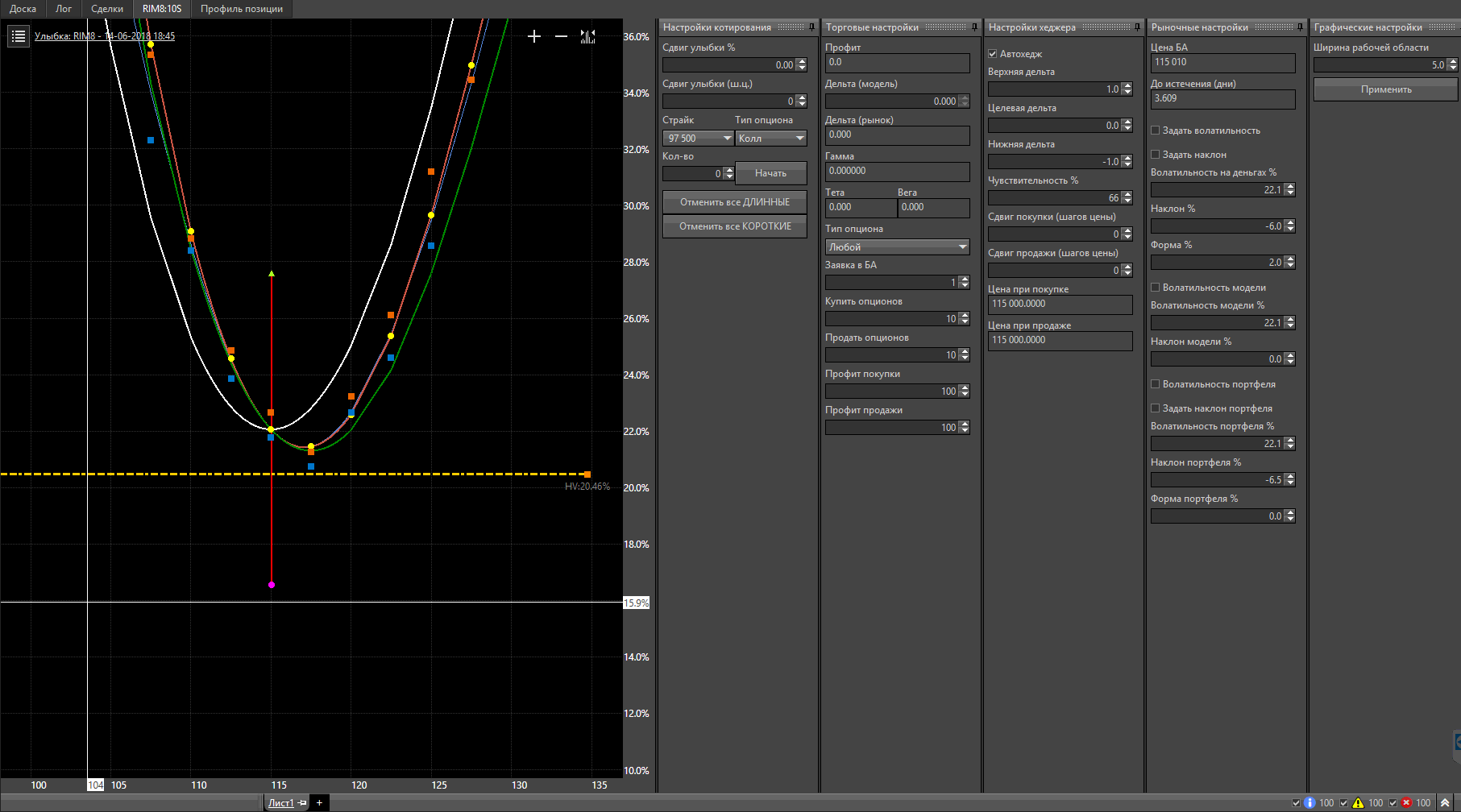The height and width of the screenshot is (812, 1461).
Task: Open the Любой option type dropdown
Action: pos(897,247)
